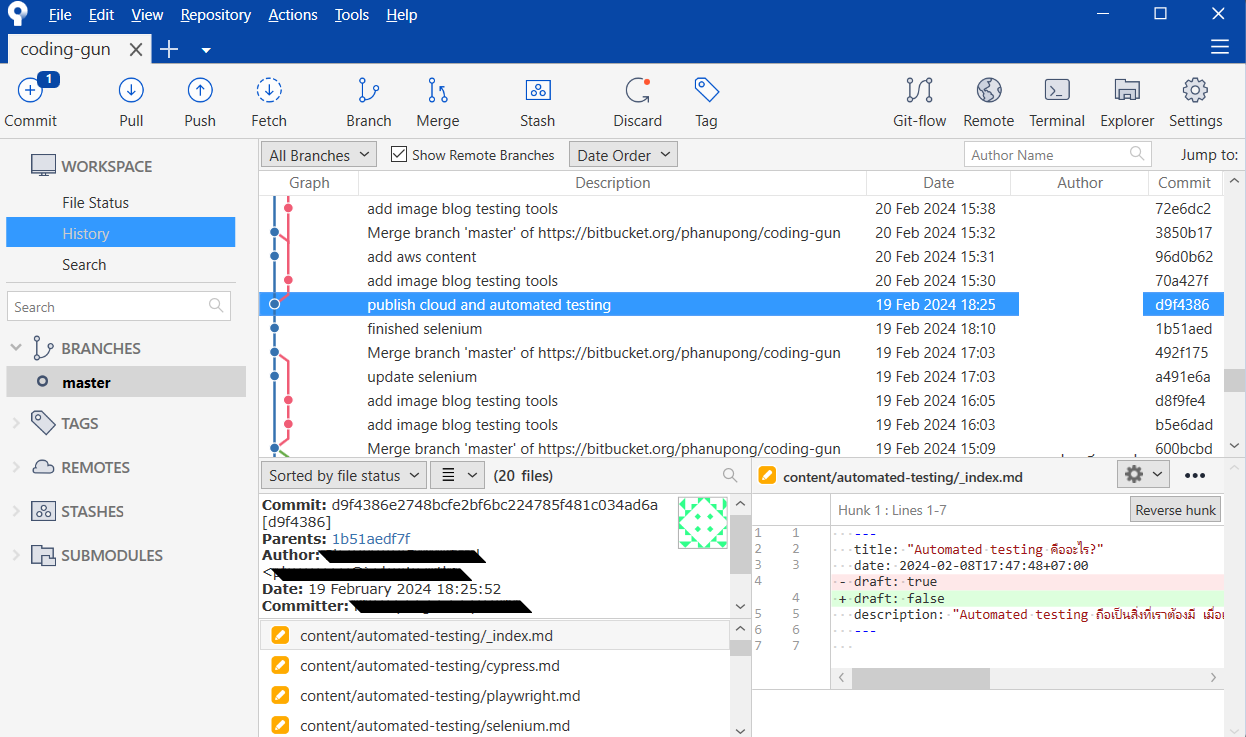The height and width of the screenshot is (737, 1246).
Task: Collapse the BRANCHES section
Action: 16,348
